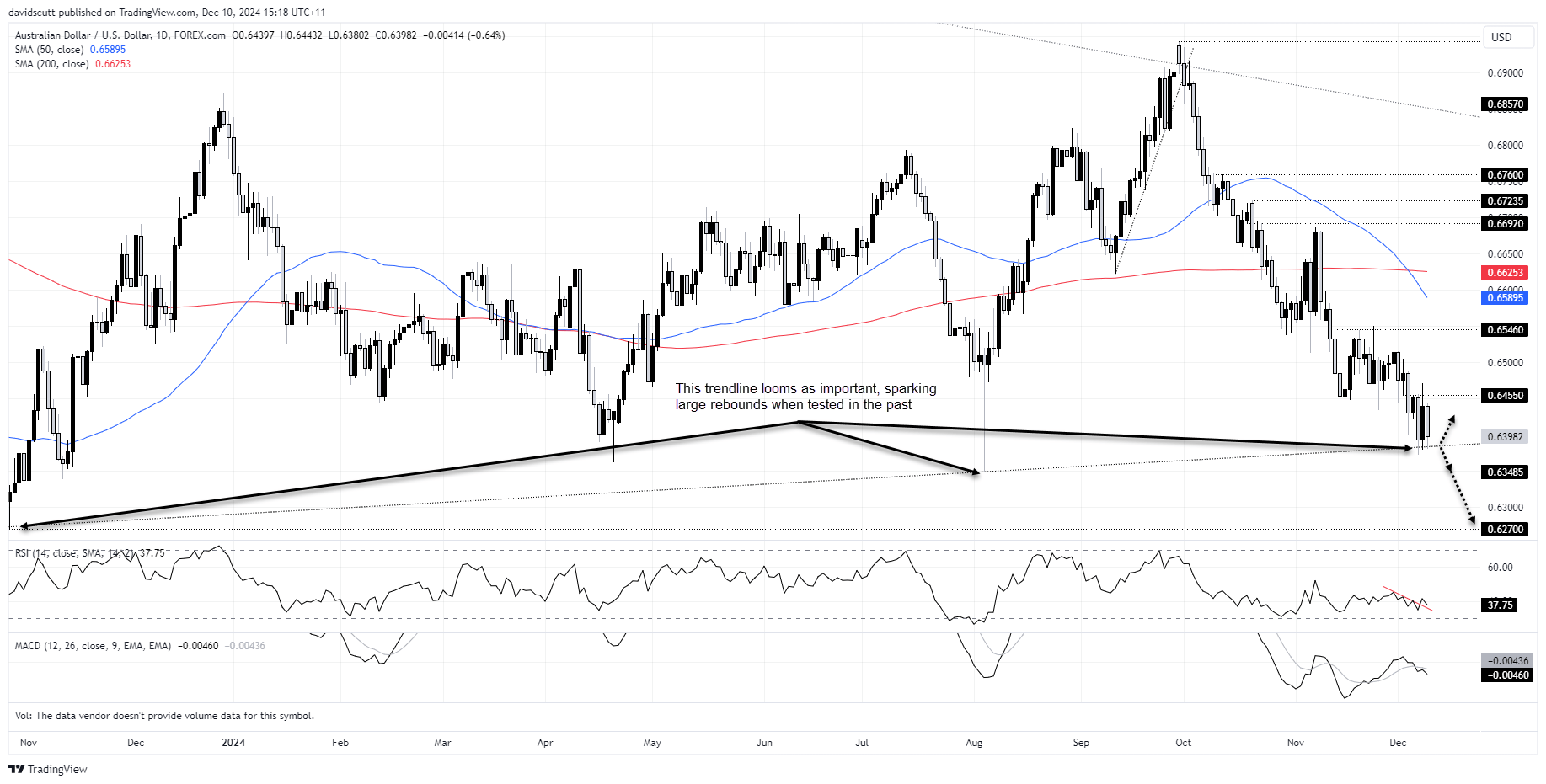Click the blue 0.65895 SMA 50 price tag
This screenshot has height=784, width=1546.
point(1505,298)
